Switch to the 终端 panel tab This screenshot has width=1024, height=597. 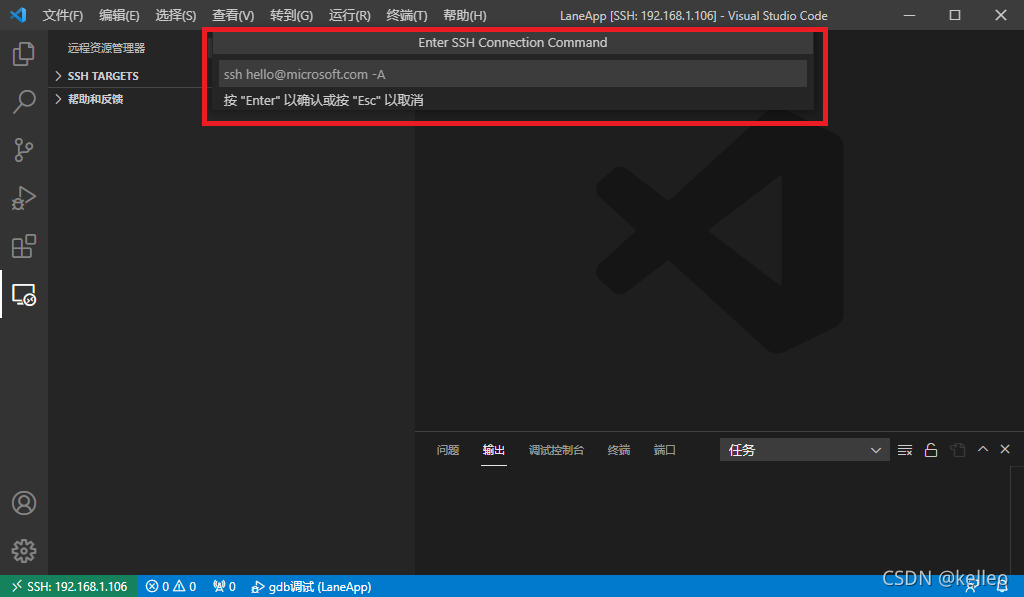pyautogui.click(x=618, y=450)
